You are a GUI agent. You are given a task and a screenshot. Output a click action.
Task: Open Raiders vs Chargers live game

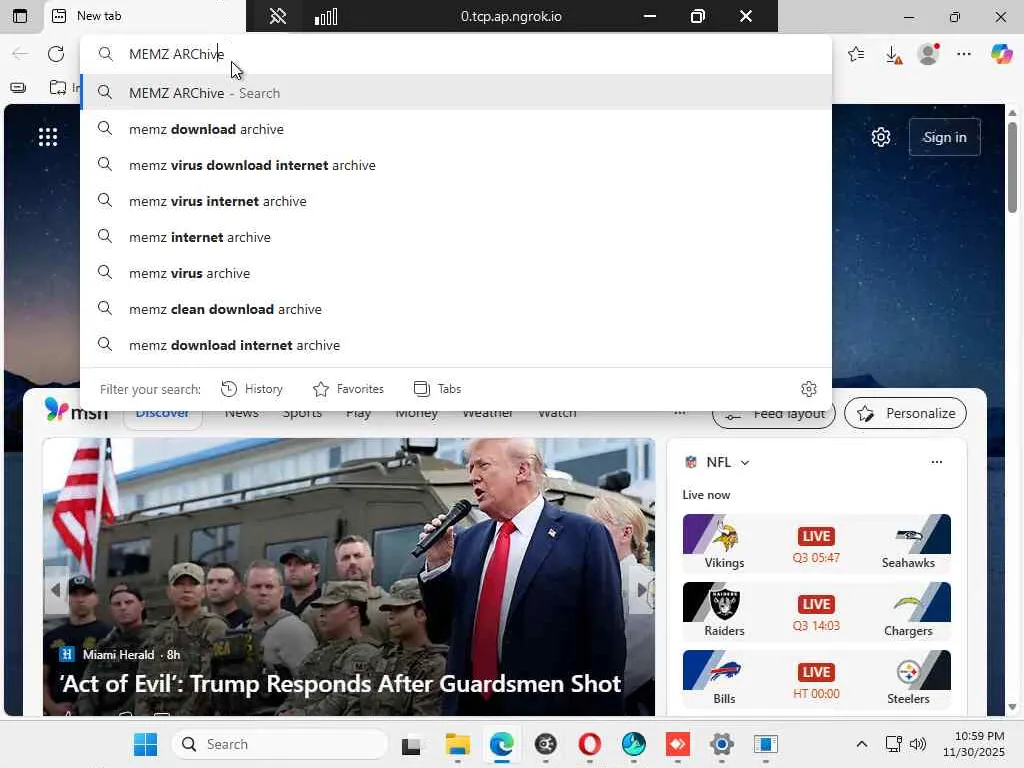tap(816, 611)
